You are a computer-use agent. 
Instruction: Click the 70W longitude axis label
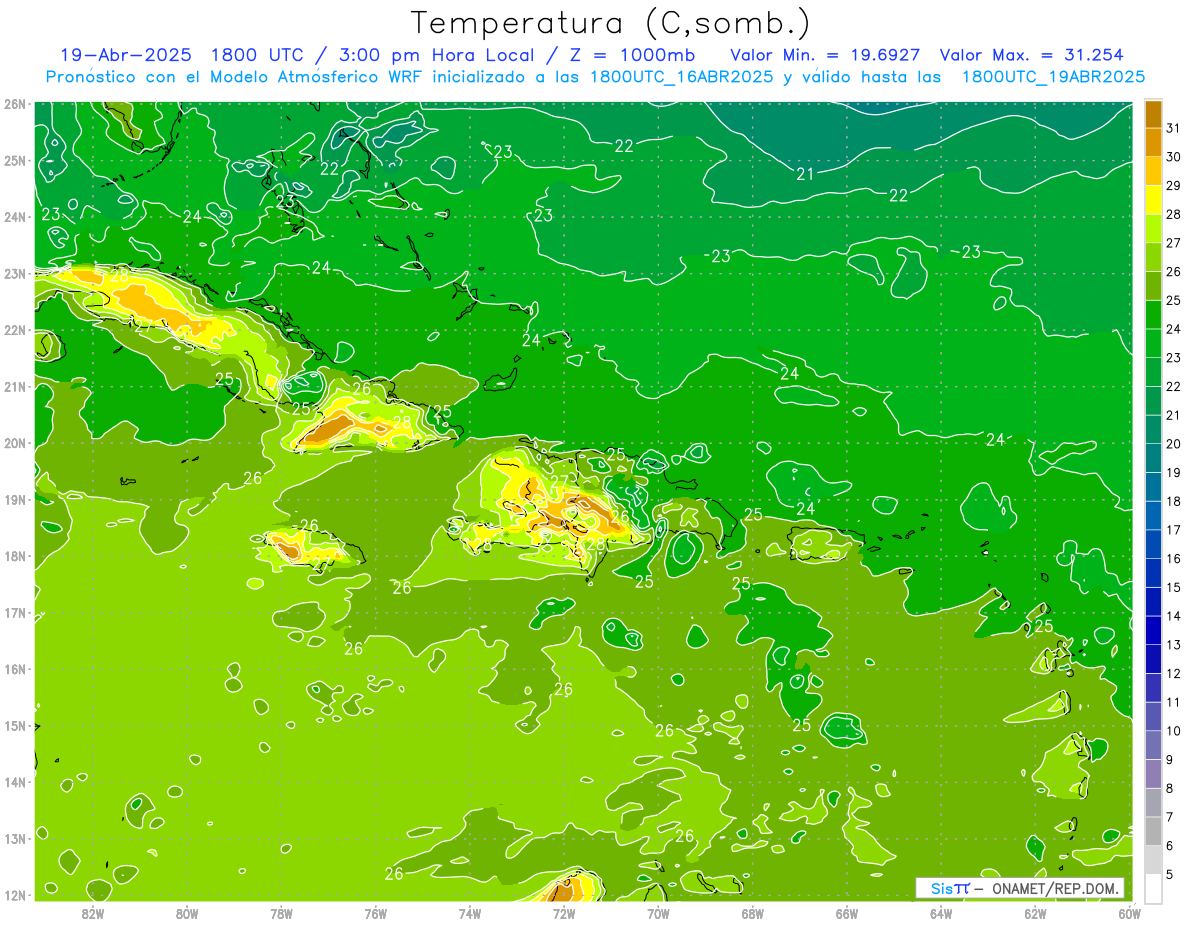pyautogui.click(x=658, y=913)
